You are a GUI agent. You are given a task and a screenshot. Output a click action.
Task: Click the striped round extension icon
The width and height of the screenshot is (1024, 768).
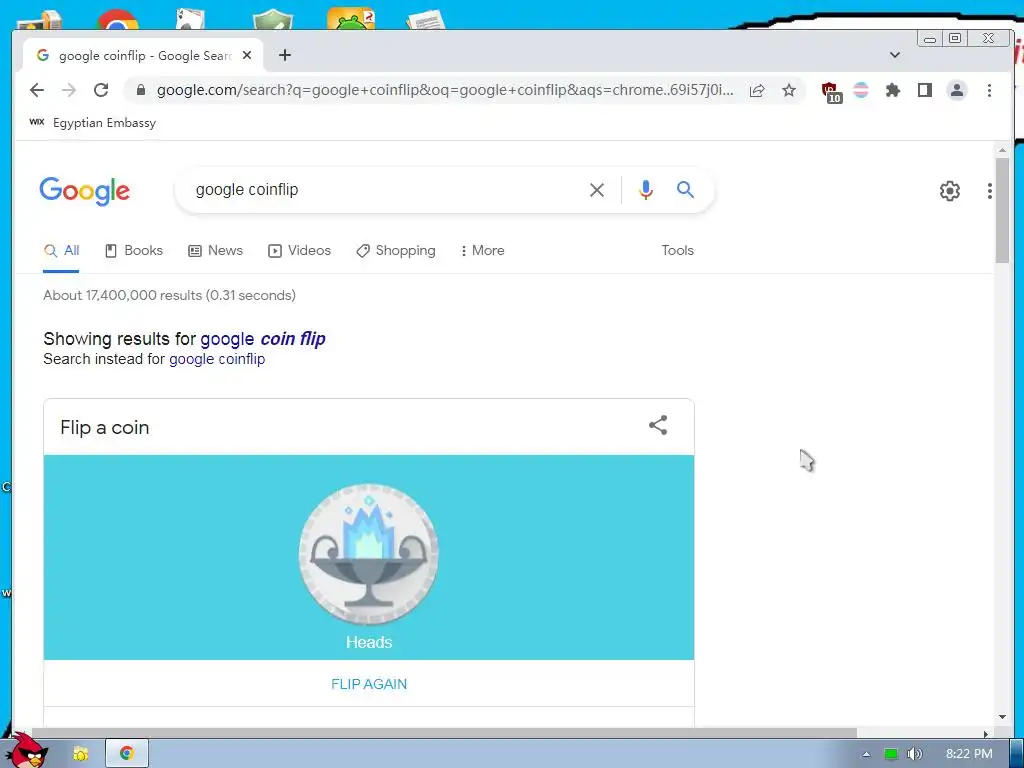861,90
